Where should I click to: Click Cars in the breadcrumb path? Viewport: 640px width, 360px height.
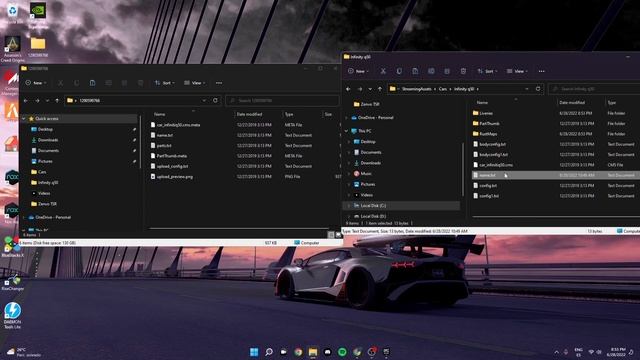click(x=442, y=89)
